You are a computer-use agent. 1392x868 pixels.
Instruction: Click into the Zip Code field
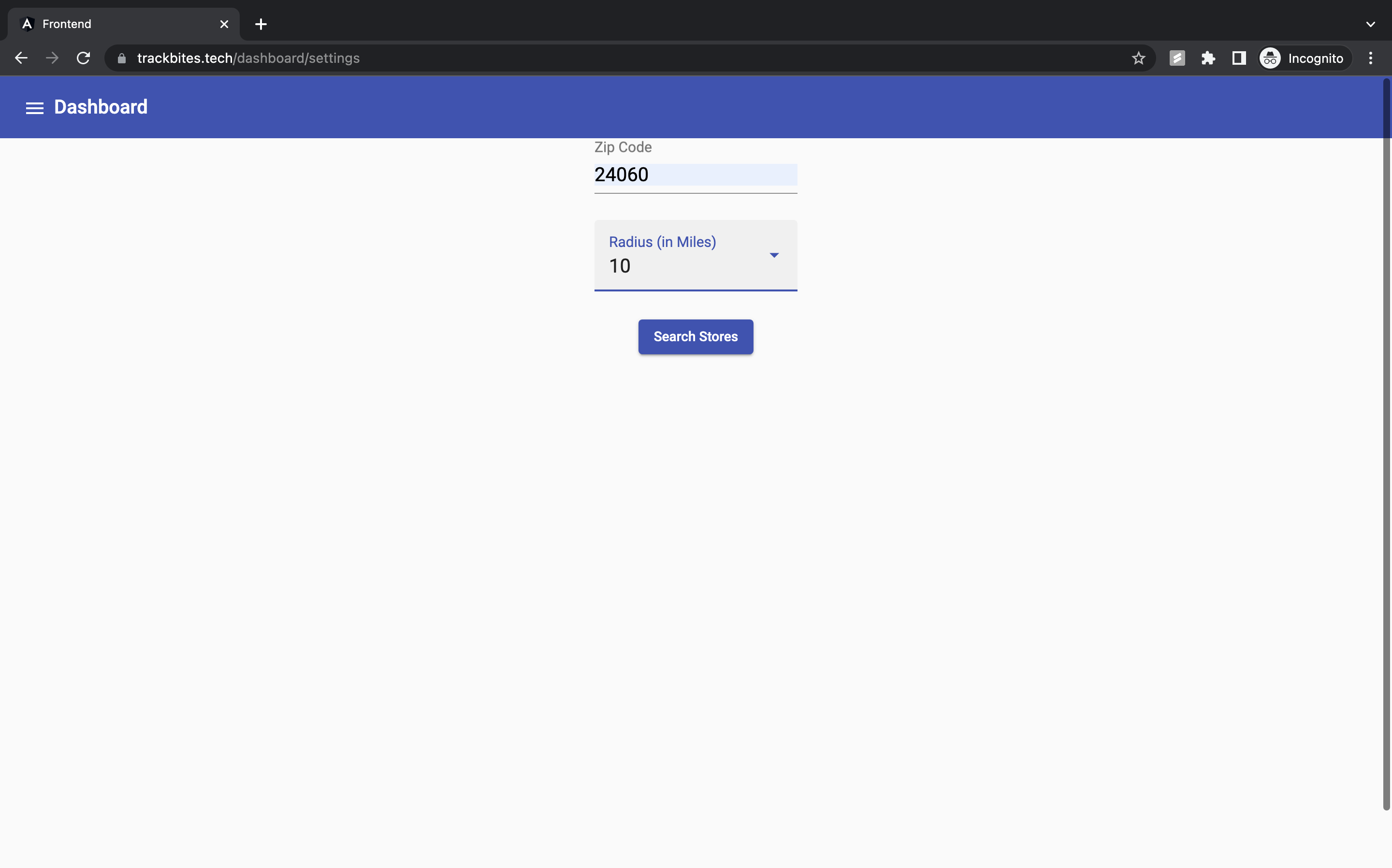(695, 174)
